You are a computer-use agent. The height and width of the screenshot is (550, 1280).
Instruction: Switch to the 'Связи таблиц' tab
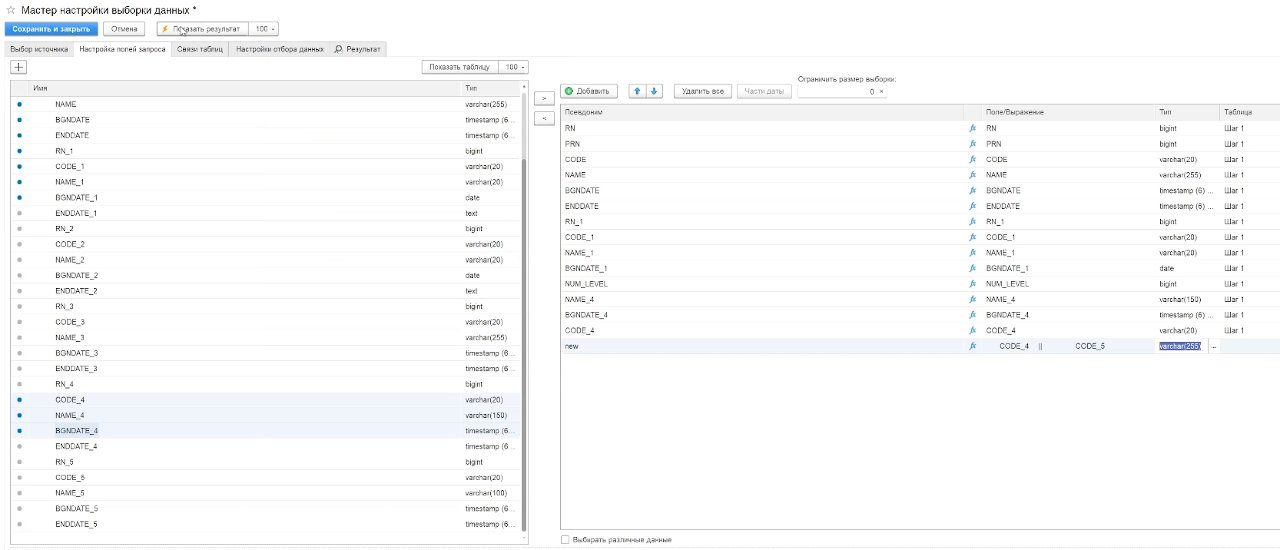(200, 48)
